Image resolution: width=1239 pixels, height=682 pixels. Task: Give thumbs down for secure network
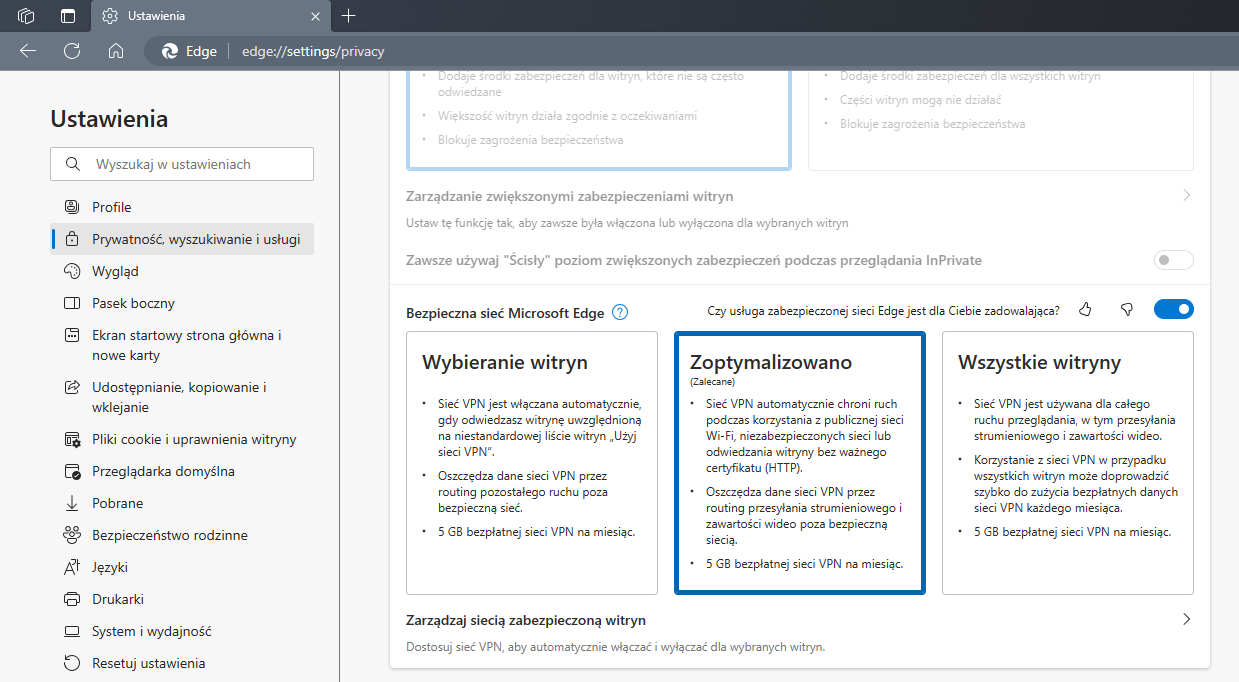pyautogui.click(x=1127, y=310)
